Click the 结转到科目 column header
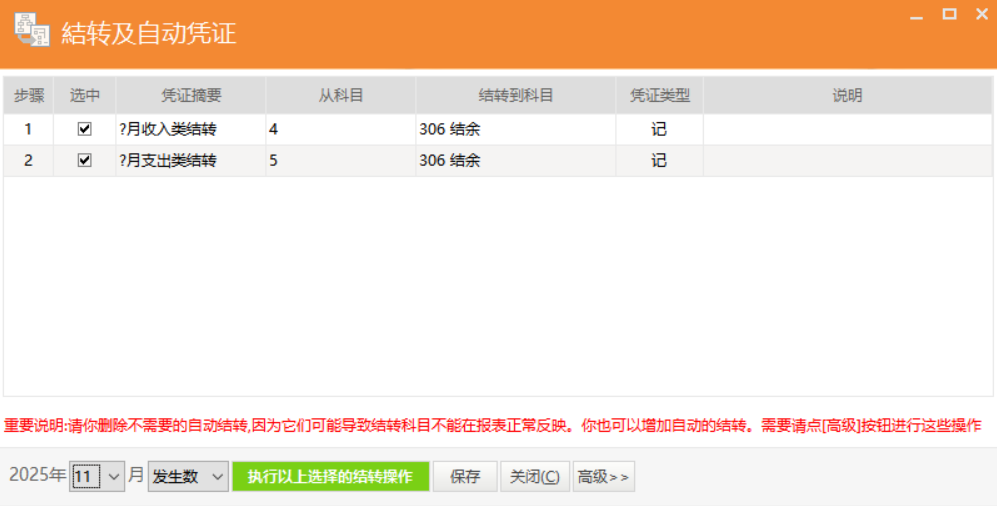This screenshot has height=506, width=997. [x=515, y=96]
